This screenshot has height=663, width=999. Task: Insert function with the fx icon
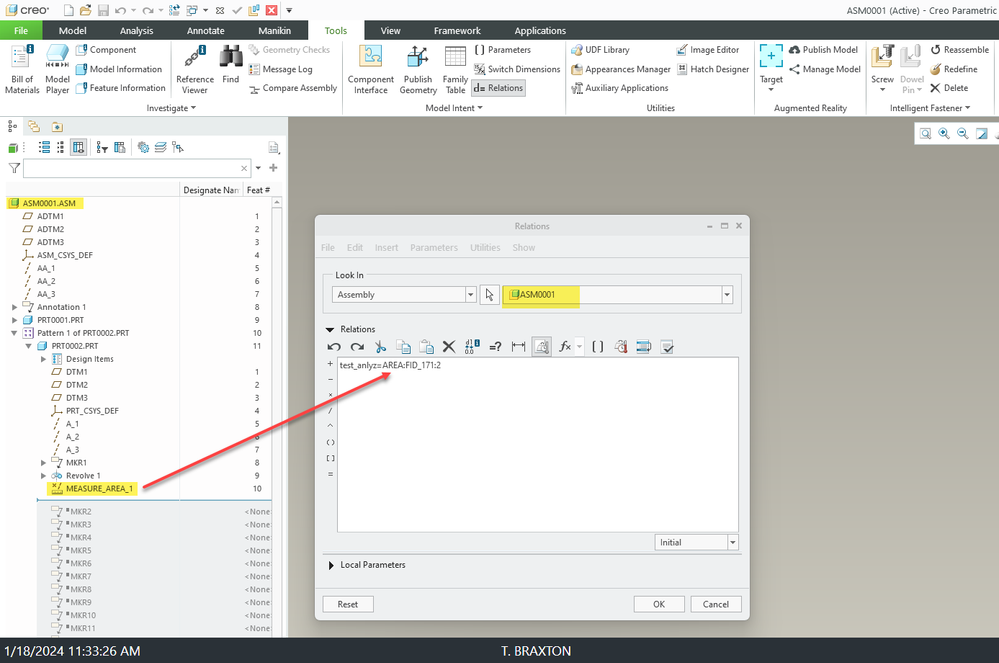(x=564, y=346)
